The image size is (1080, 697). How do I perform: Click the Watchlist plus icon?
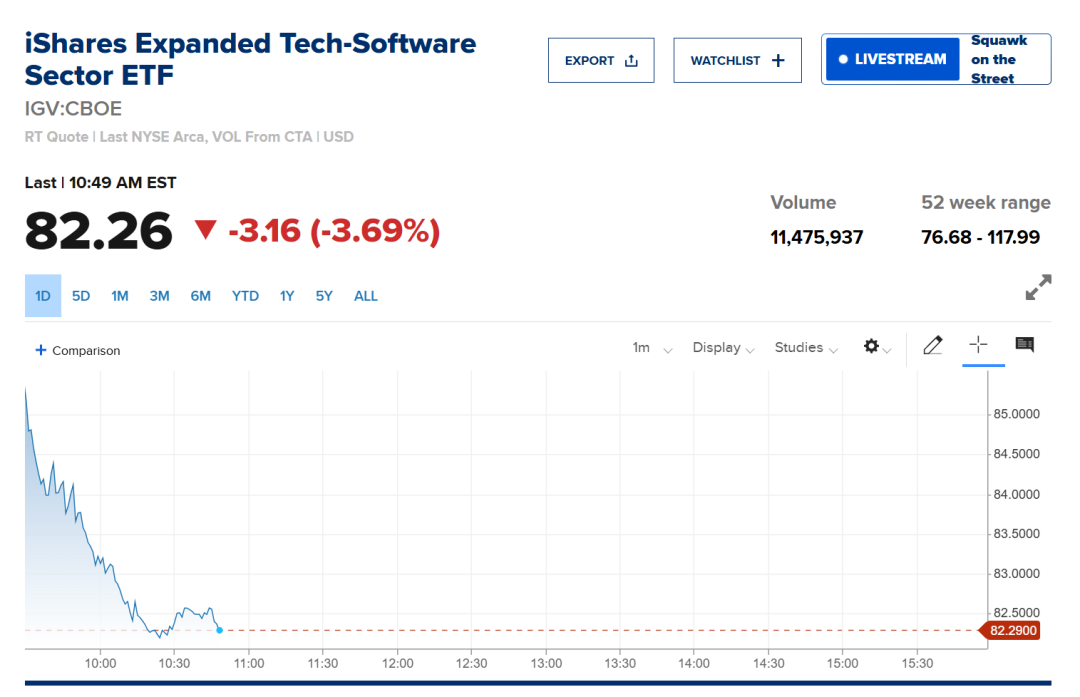click(778, 61)
